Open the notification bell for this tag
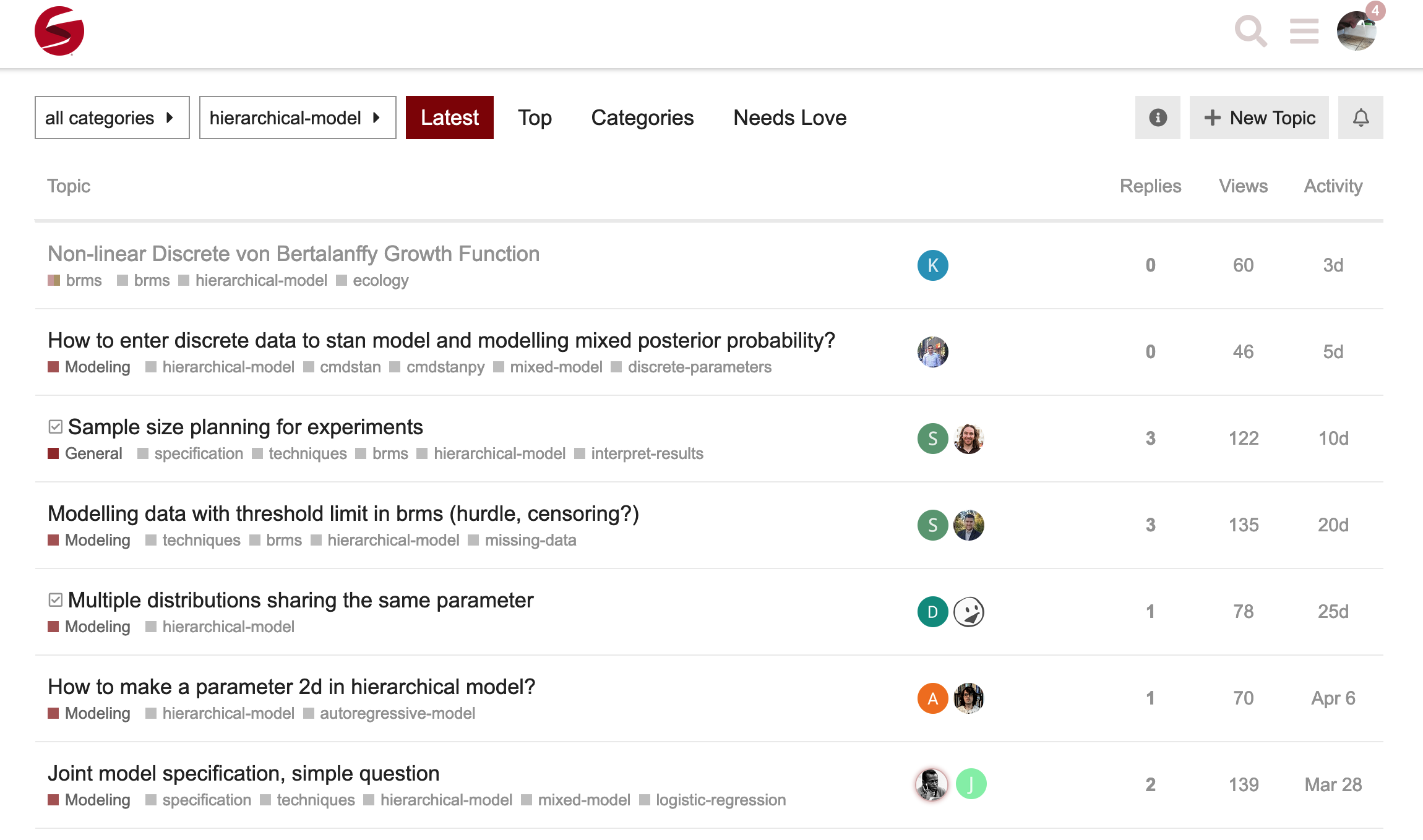This screenshot has height=840, width=1423. (x=1361, y=118)
